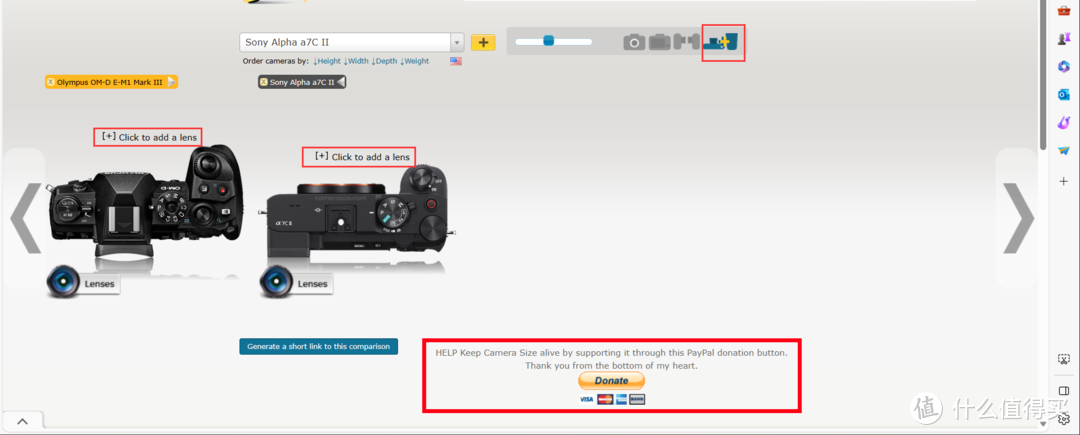Go to previous cameras with left arrow

point(25,218)
